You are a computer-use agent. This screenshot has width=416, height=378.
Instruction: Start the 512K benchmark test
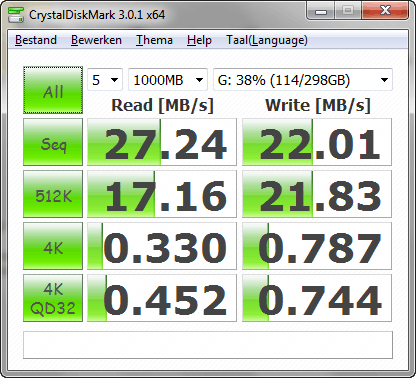(x=53, y=194)
